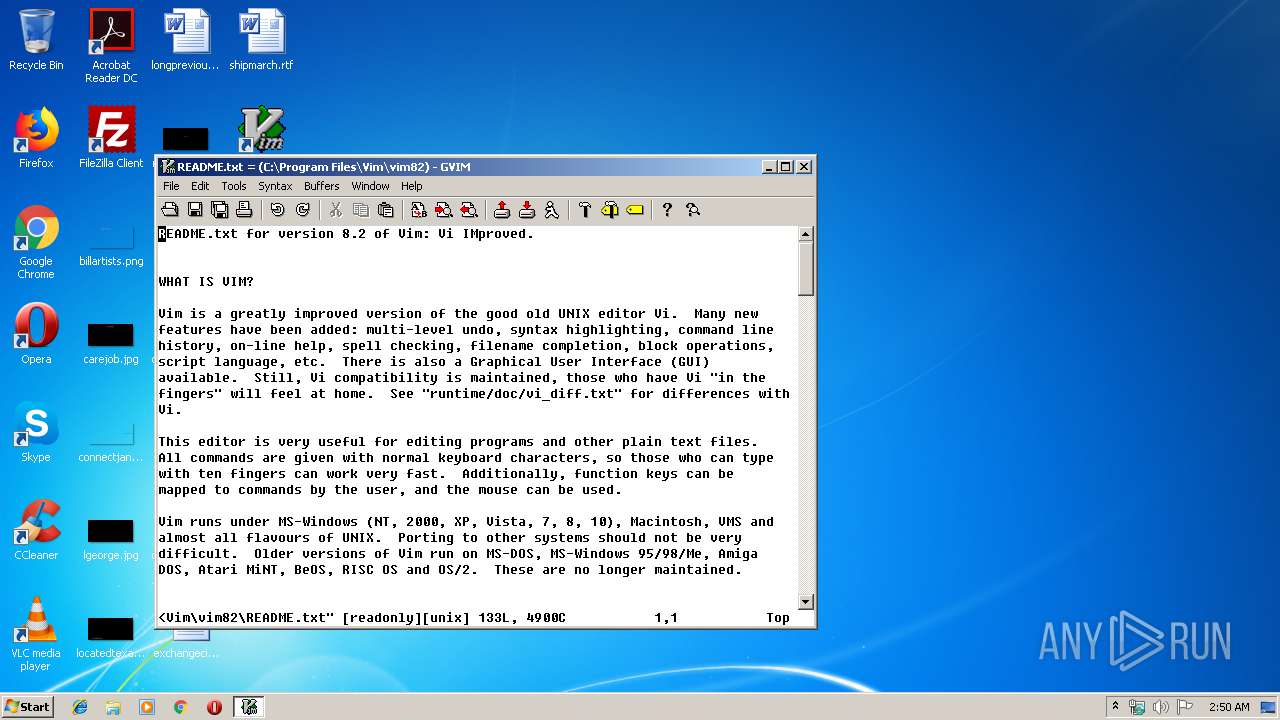This screenshot has width=1280, height=720.
Task: Click the Find help toolbar icon
Action: coord(692,210)
